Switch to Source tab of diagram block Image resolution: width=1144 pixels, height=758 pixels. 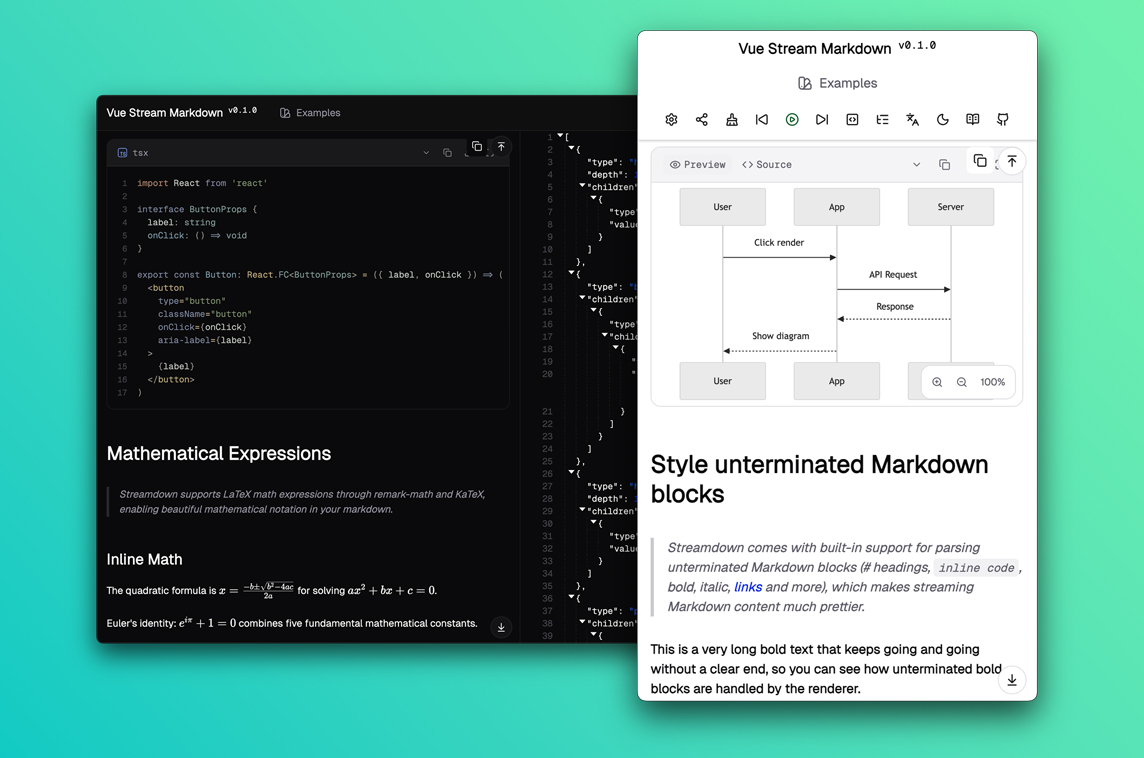click(767, 165)
